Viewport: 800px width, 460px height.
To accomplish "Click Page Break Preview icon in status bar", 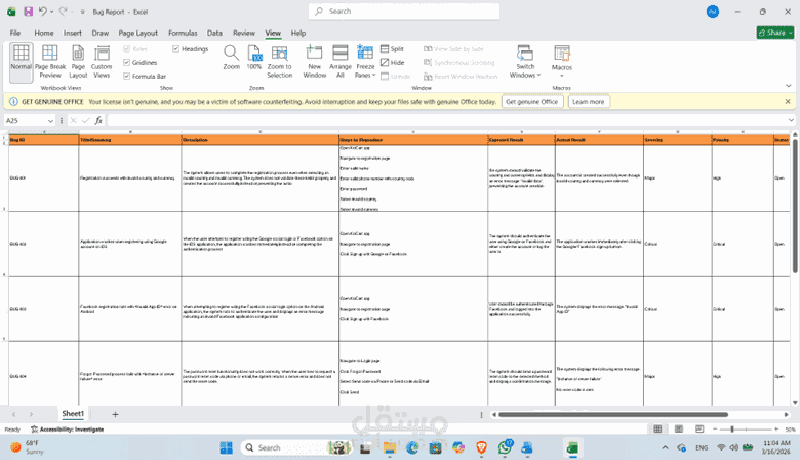I will (x=699, y=429).
